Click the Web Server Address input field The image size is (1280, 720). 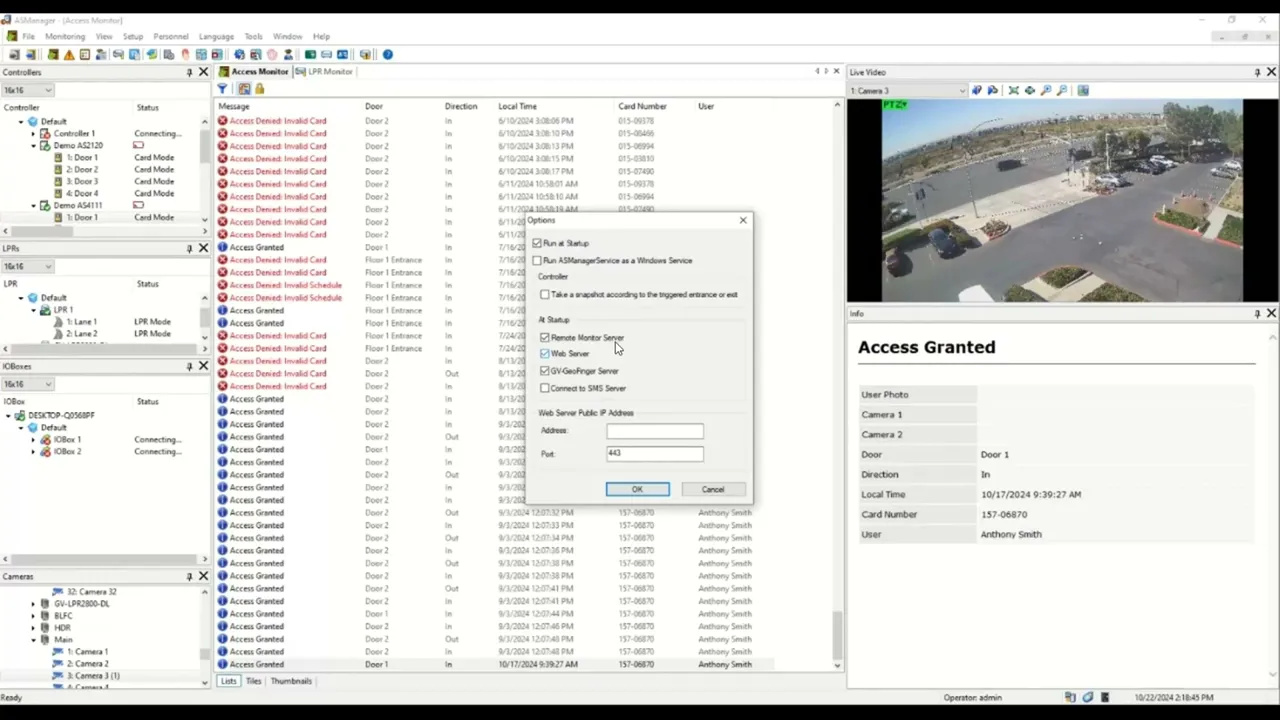pyautogui.click(x=655, y=431)
